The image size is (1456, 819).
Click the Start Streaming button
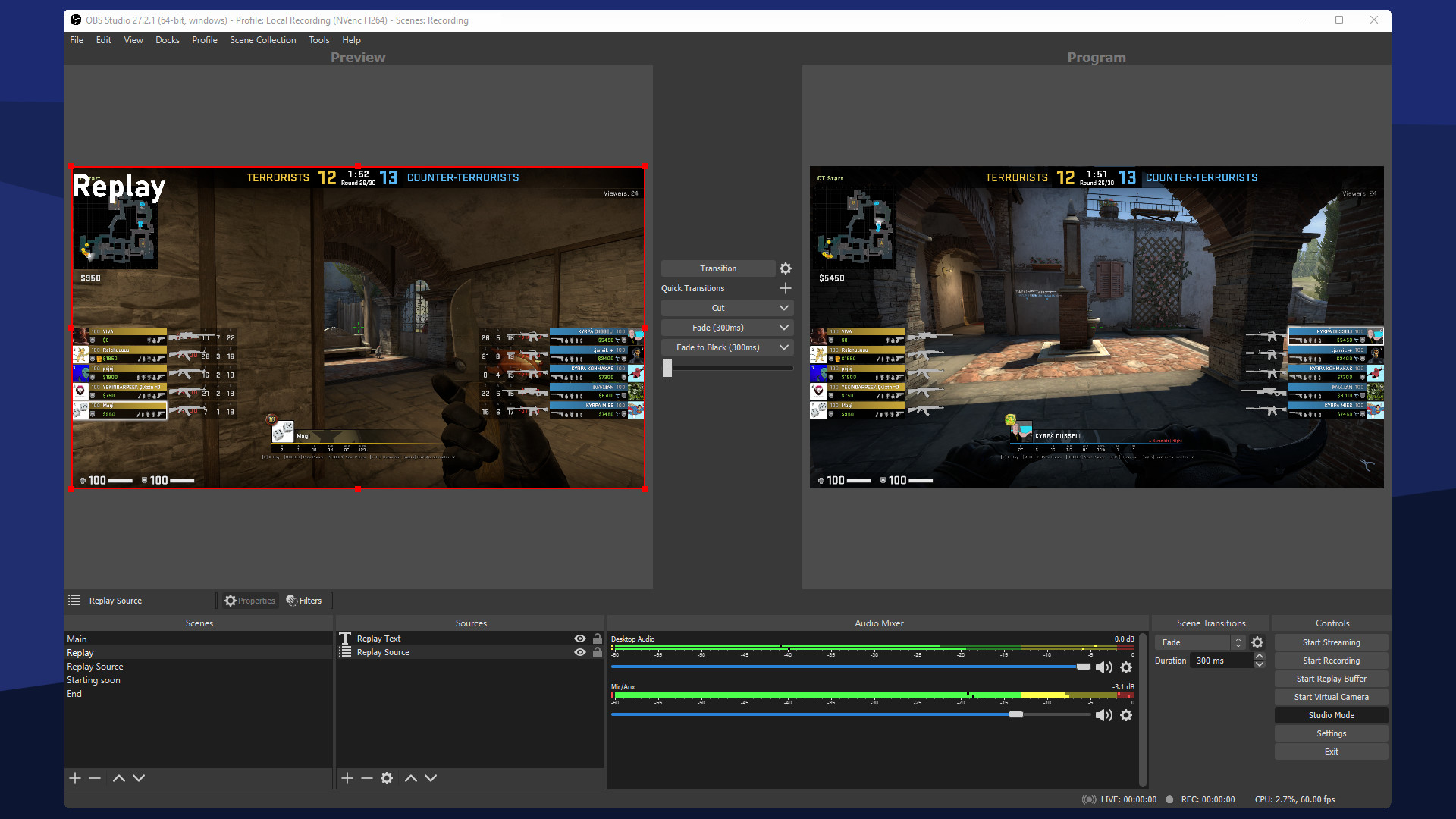[x=1330, y=642]
